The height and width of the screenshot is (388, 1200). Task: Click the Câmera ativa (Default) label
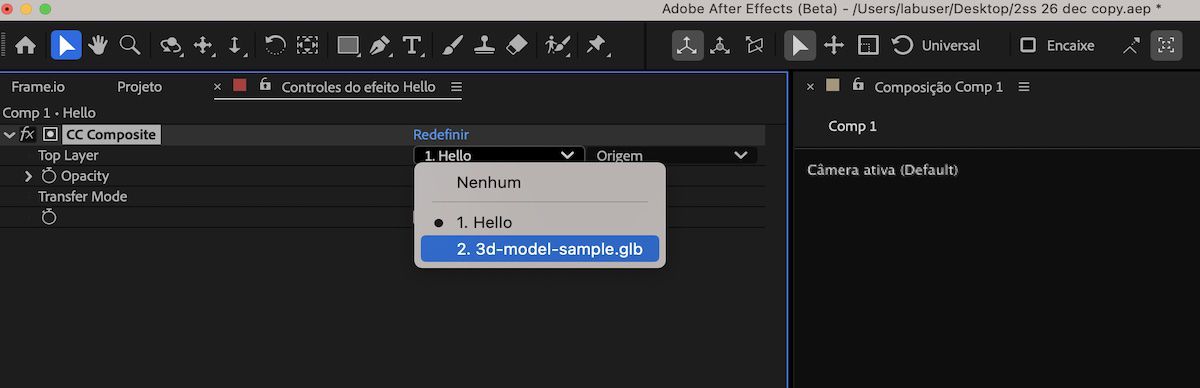[882, 171]
